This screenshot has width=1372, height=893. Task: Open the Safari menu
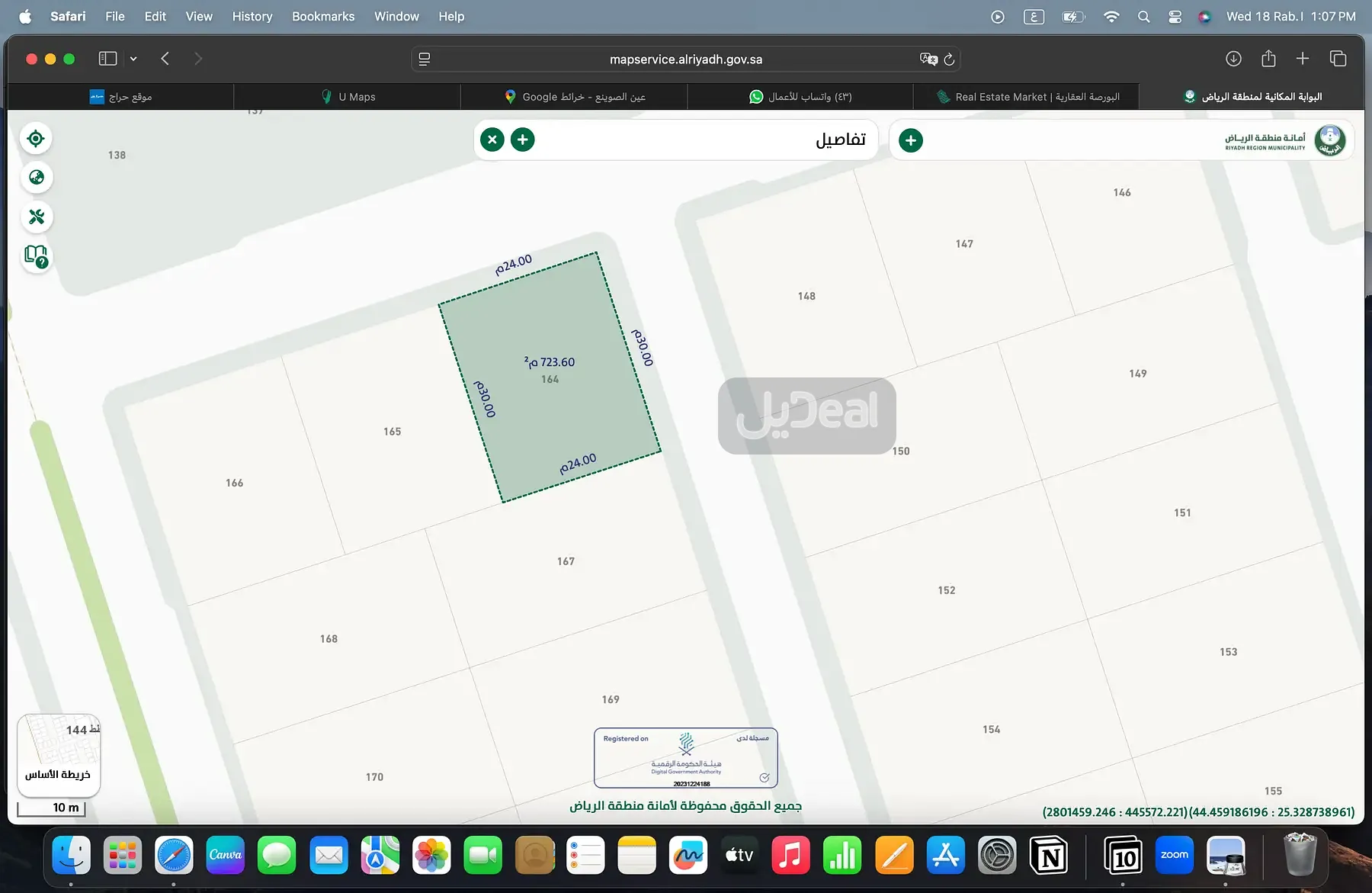click(68, 16)
